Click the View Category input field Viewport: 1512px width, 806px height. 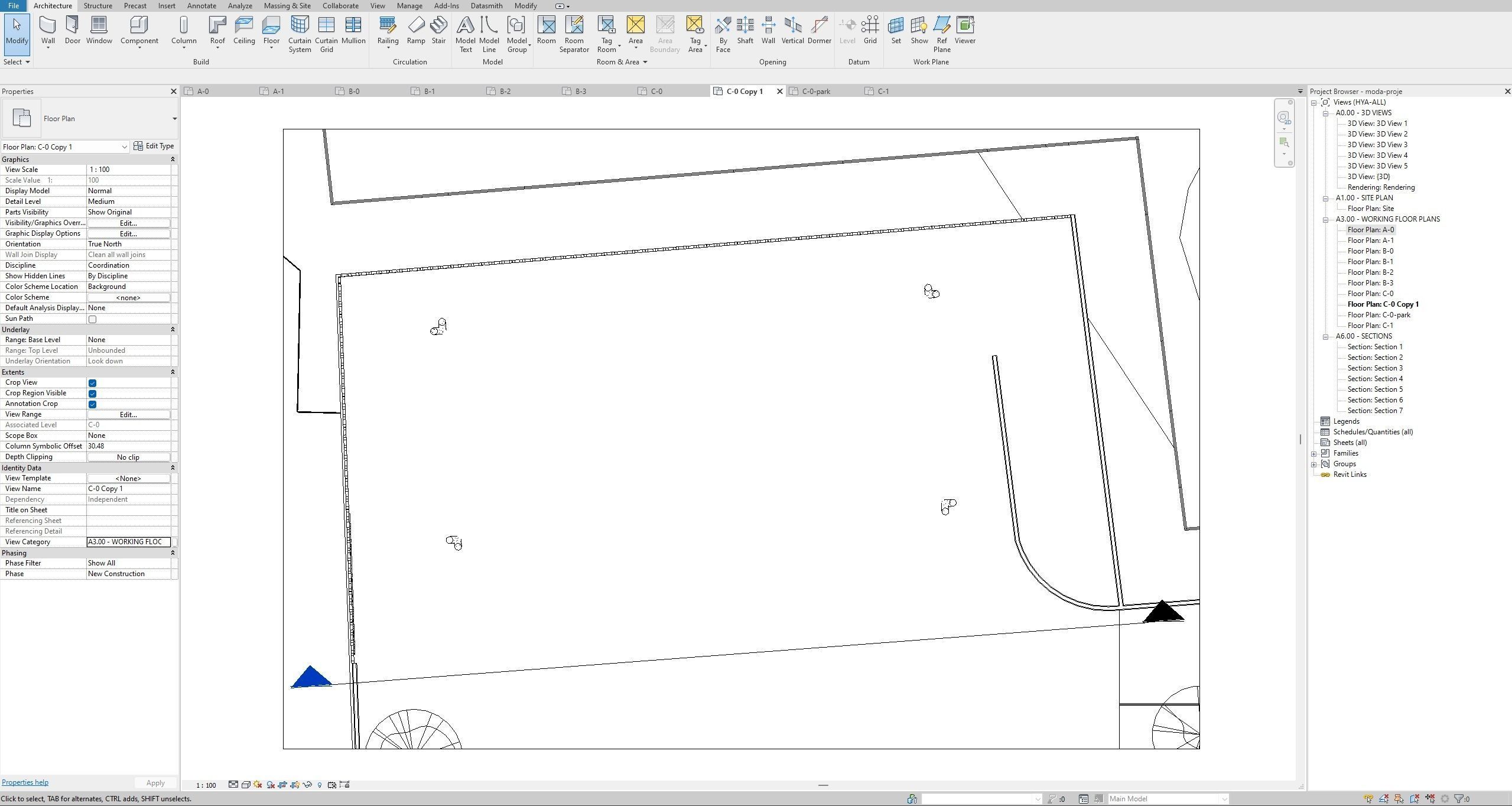coord(128,542)
